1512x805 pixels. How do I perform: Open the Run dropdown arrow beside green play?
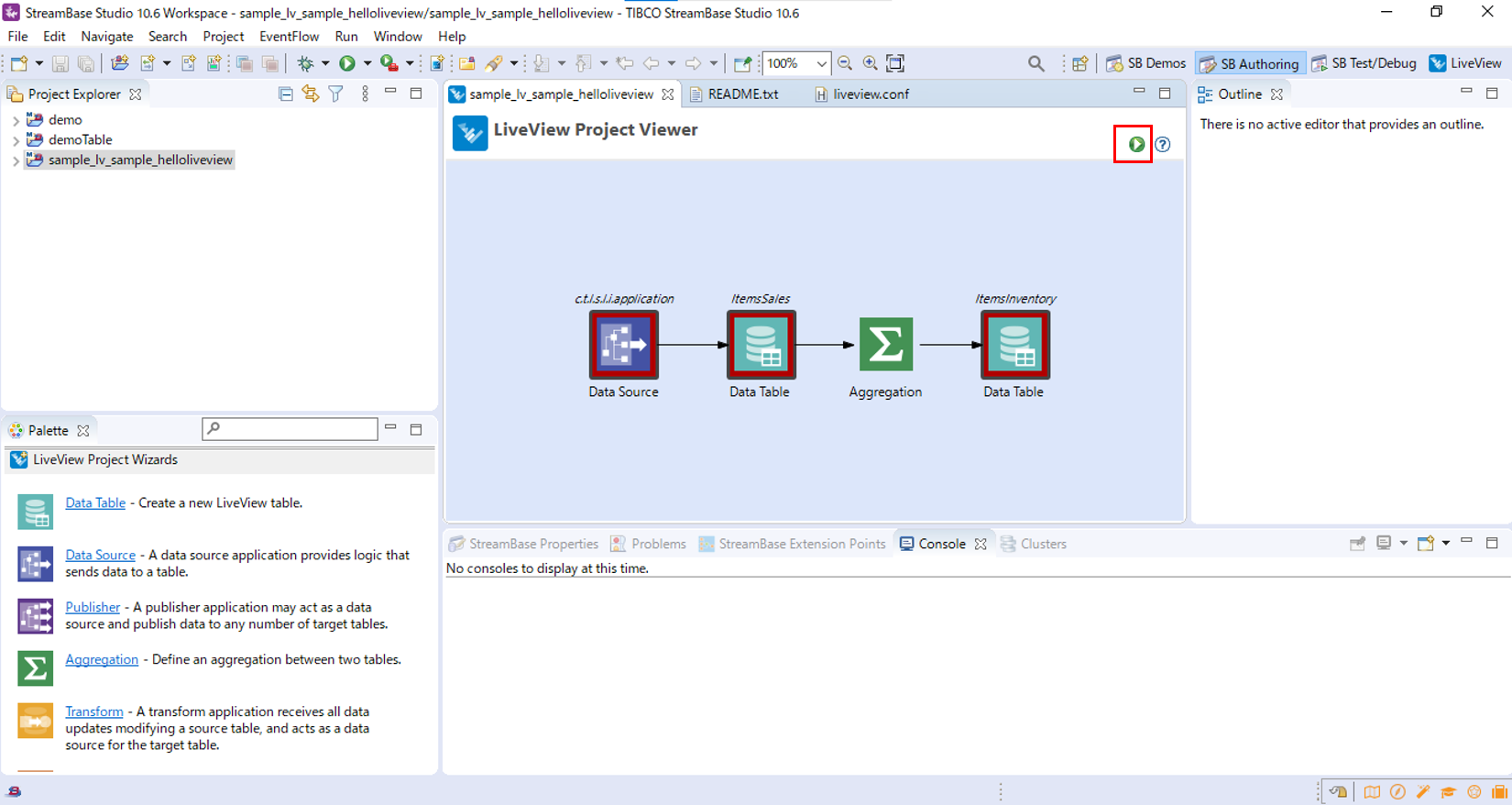pos(367,63)
